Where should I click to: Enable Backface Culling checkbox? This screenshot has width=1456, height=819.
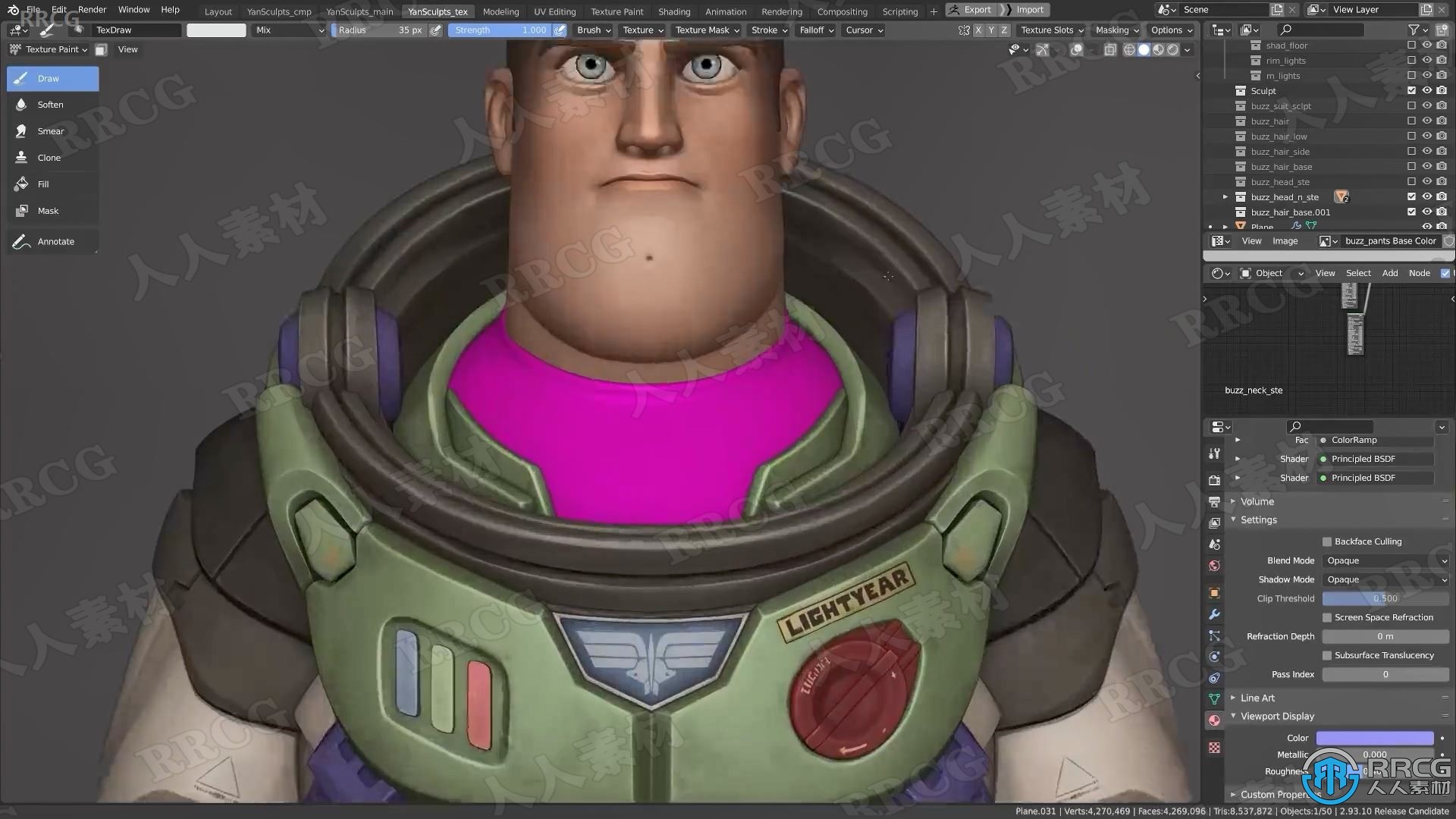tap(1326, 541)
